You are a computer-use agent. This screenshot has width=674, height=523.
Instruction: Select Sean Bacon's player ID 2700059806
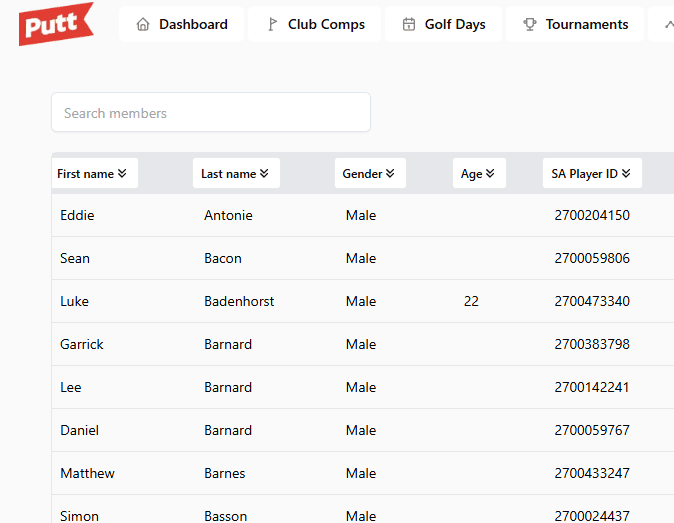pyautogui.click(x=592, y=258)
